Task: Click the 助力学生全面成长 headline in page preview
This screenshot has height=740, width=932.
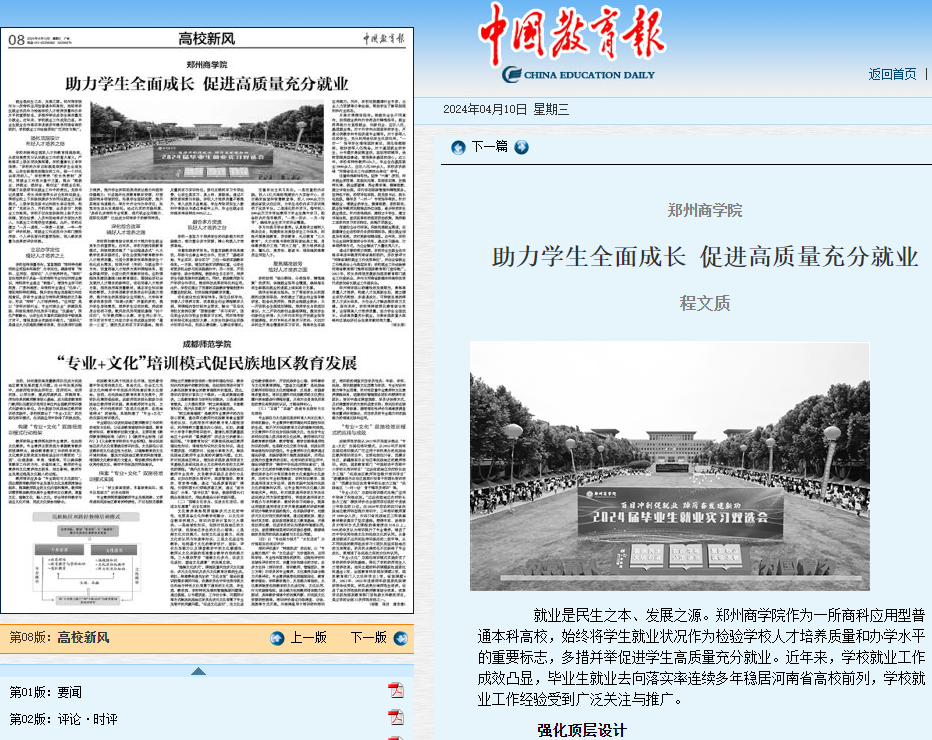Action: (209, 83)
